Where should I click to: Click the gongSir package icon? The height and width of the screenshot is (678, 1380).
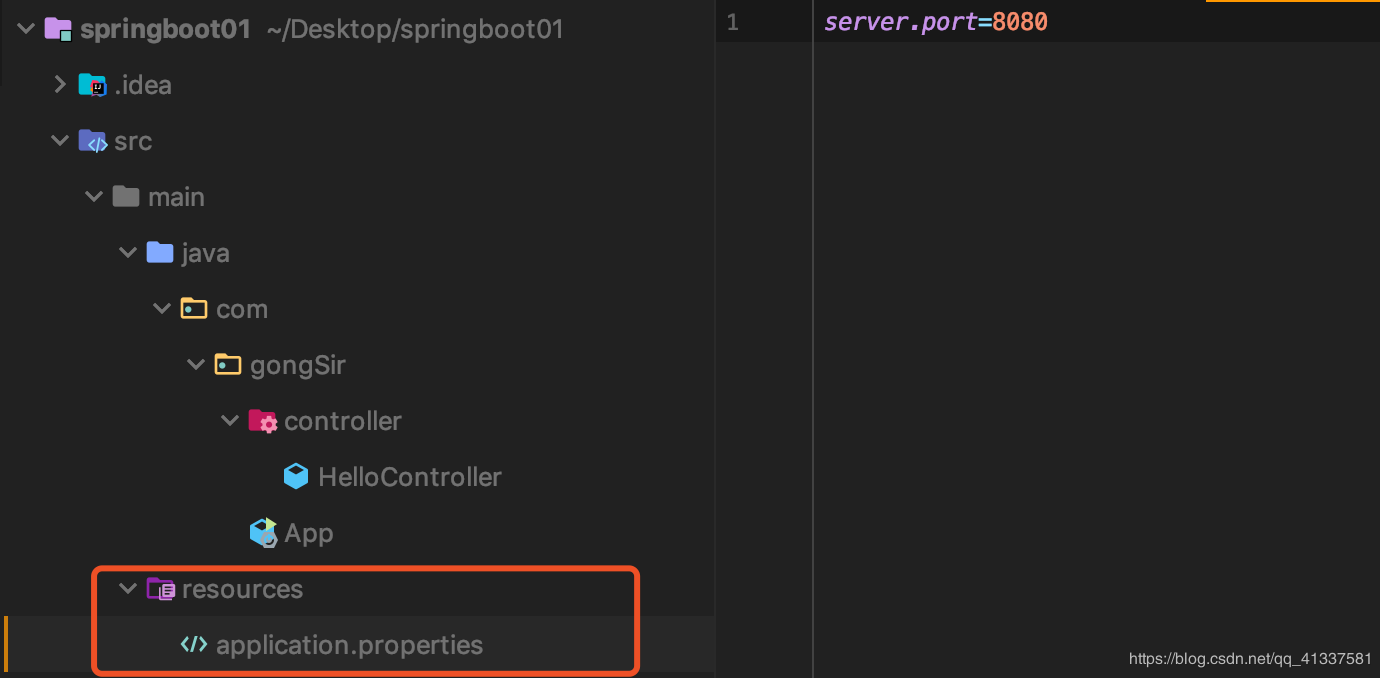(x=228, y=365)
